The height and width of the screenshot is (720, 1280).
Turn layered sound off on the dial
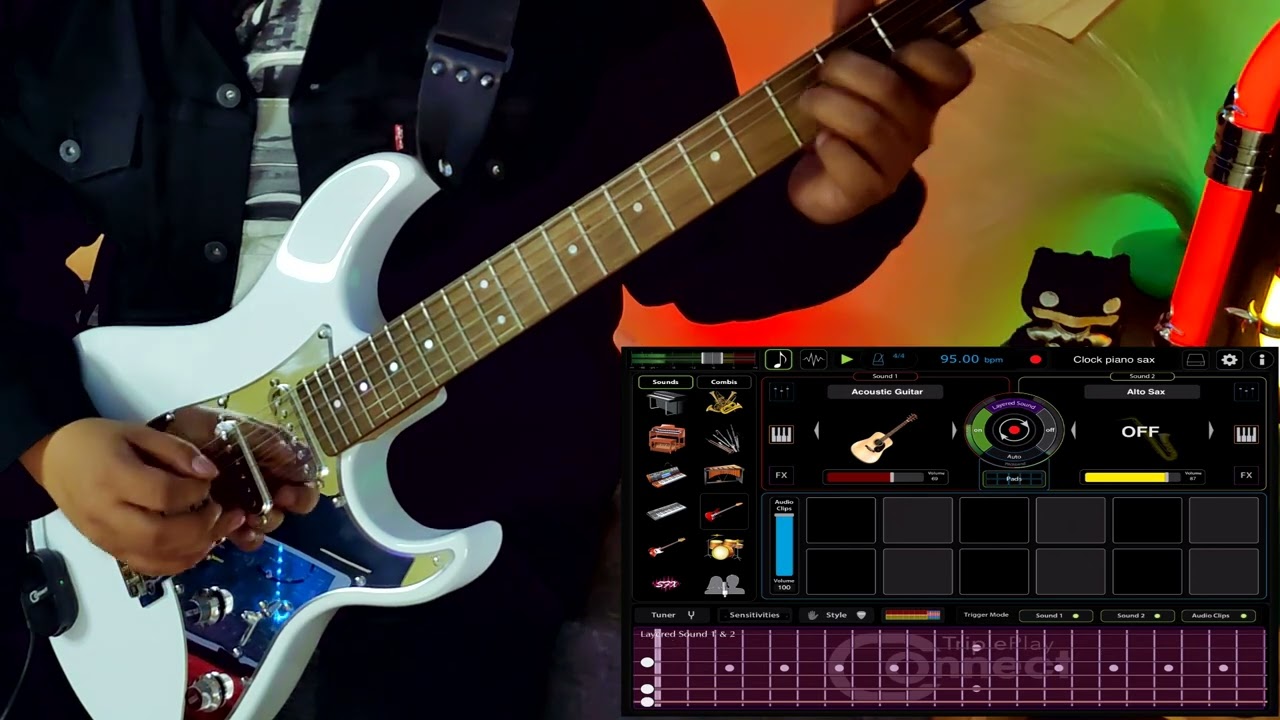coord(1049,430)
